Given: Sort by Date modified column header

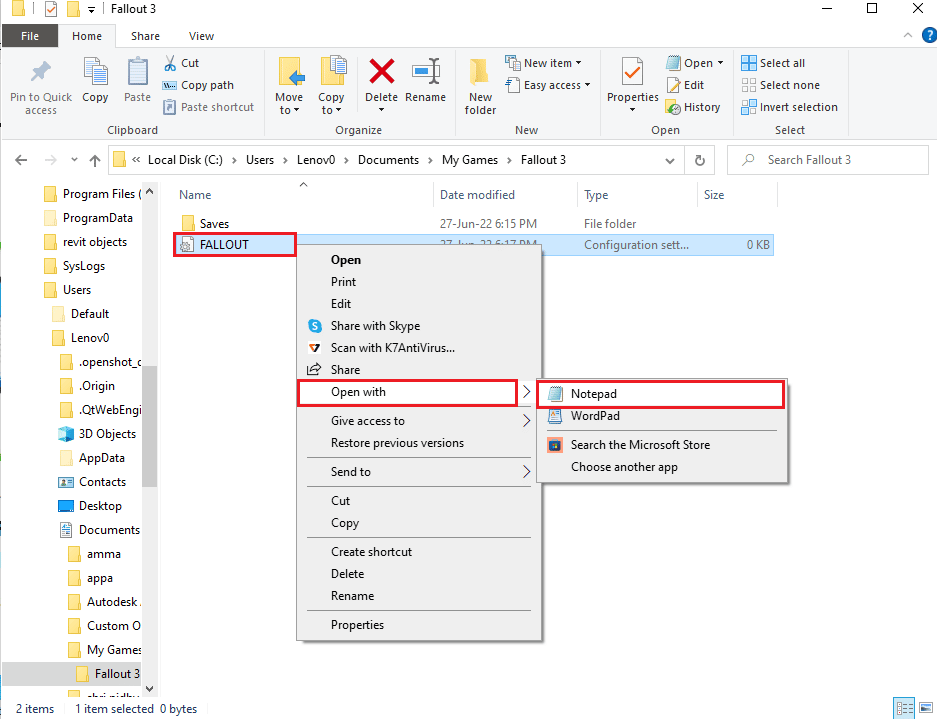Looking at the screenshot, I should (x=477, y=195).
